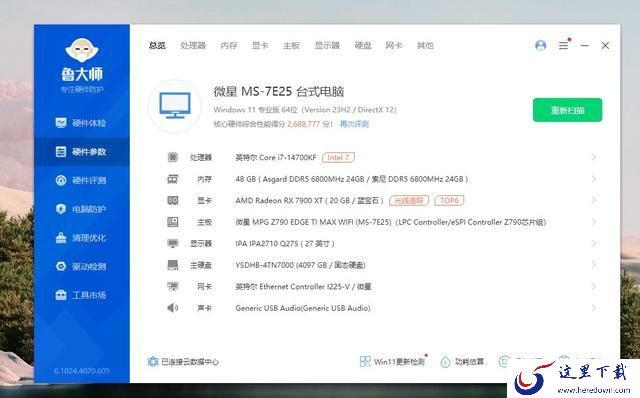Switch to the 网卡 tab
The width and height of the screenshot is (640, 398).
click(x=394, y=45)
